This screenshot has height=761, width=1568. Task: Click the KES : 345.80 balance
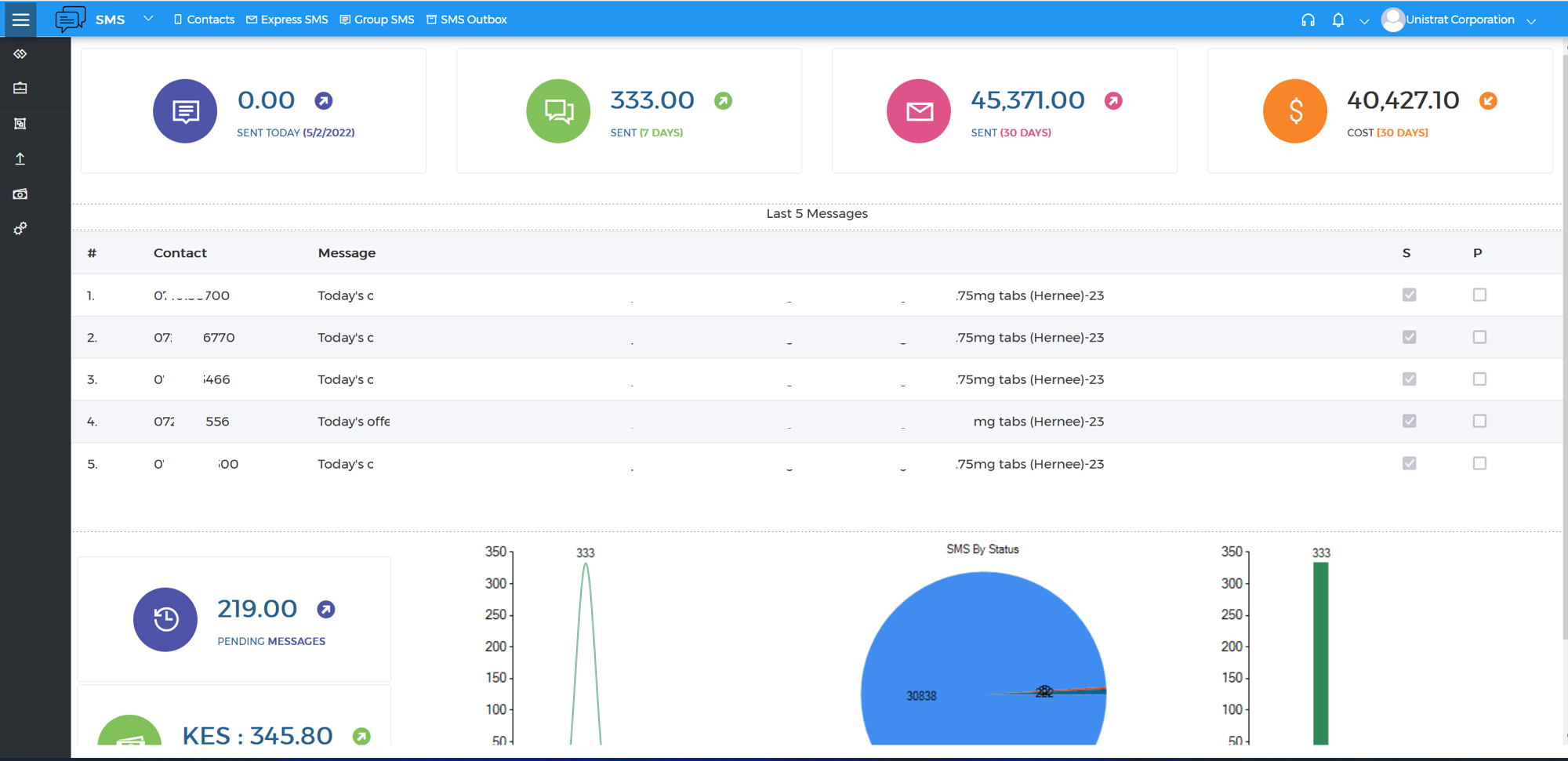257,736
